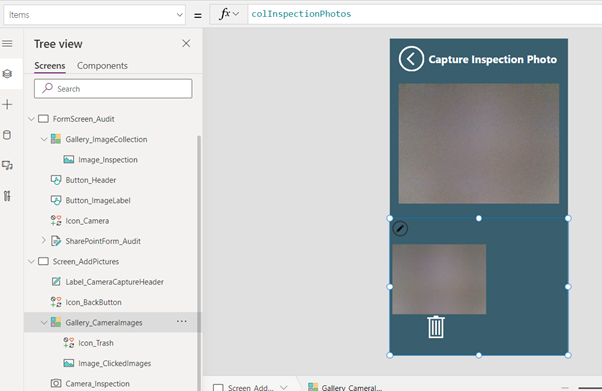This screenshot has width=602, height=391.
Task: Switch to the Screens tab
Action: coord(50,66)
